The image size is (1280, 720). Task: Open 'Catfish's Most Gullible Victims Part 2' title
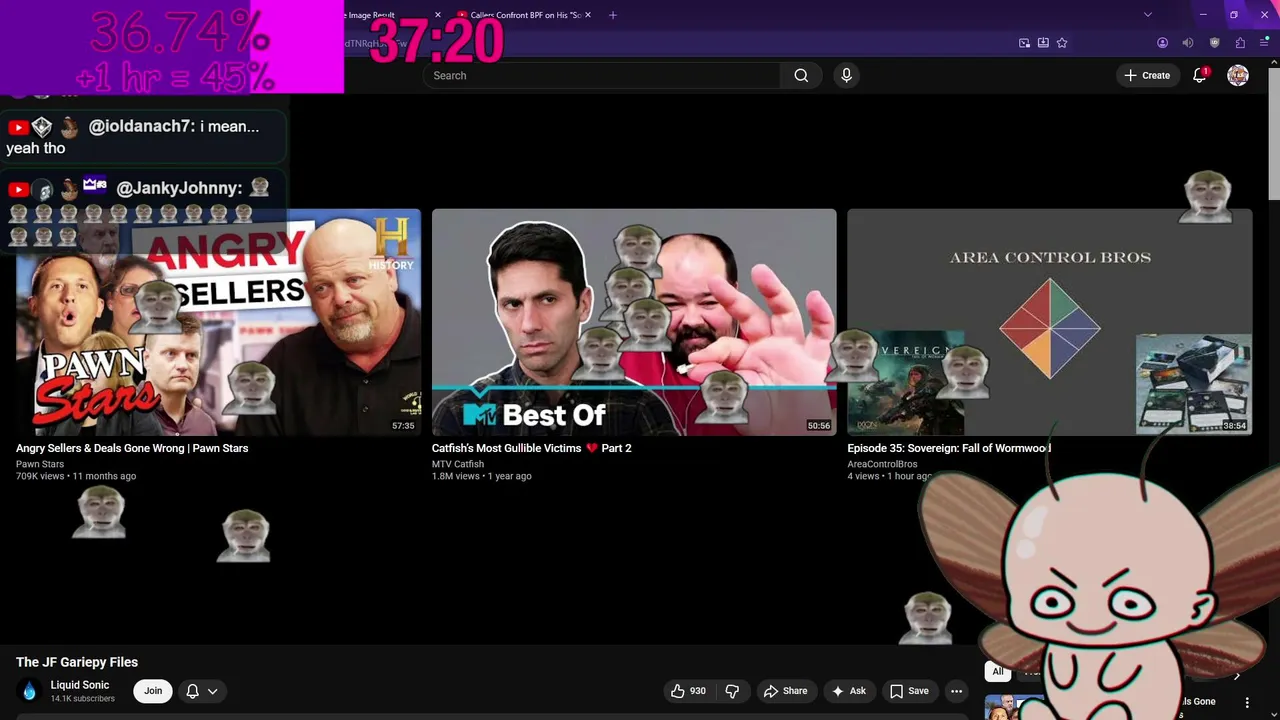[531, 448]
